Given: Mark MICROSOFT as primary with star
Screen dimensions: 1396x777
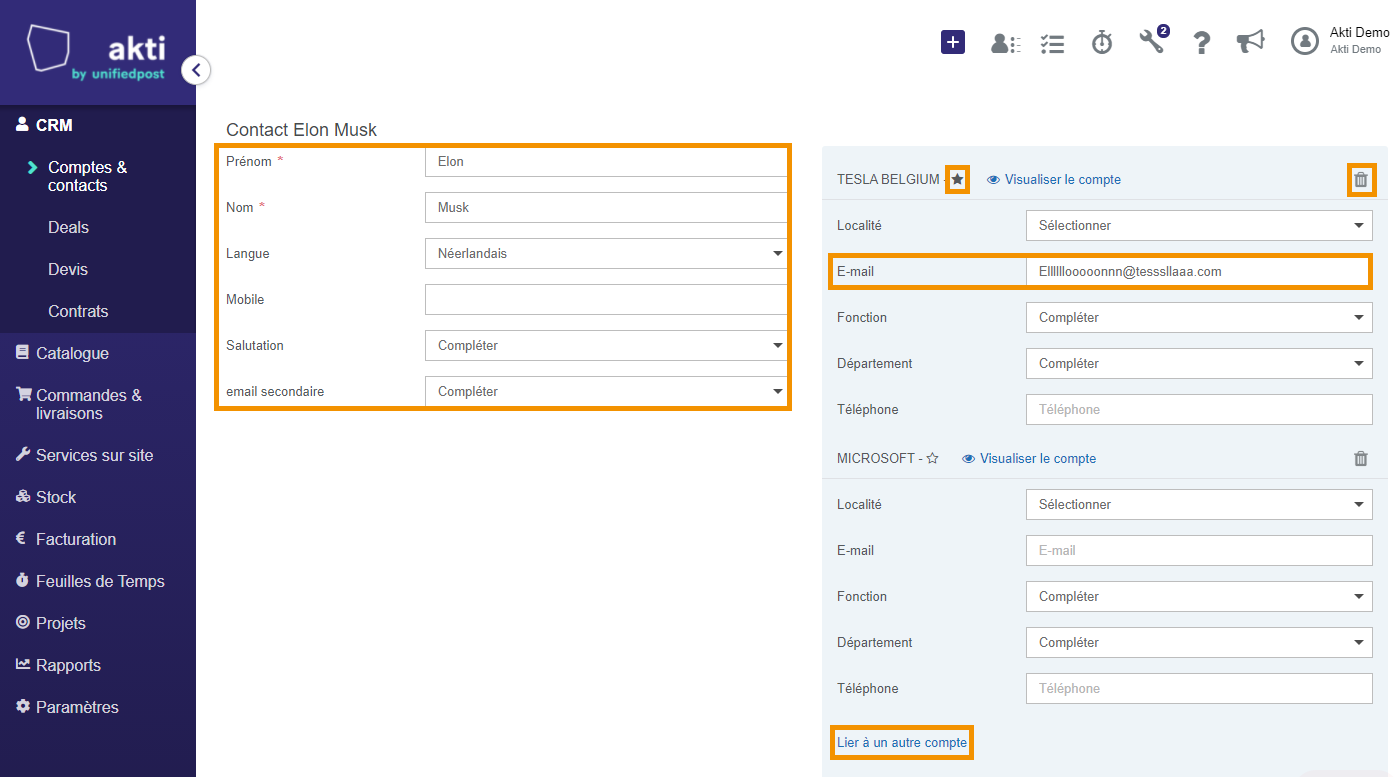Looking at the screenshot, I should [932, 459].
